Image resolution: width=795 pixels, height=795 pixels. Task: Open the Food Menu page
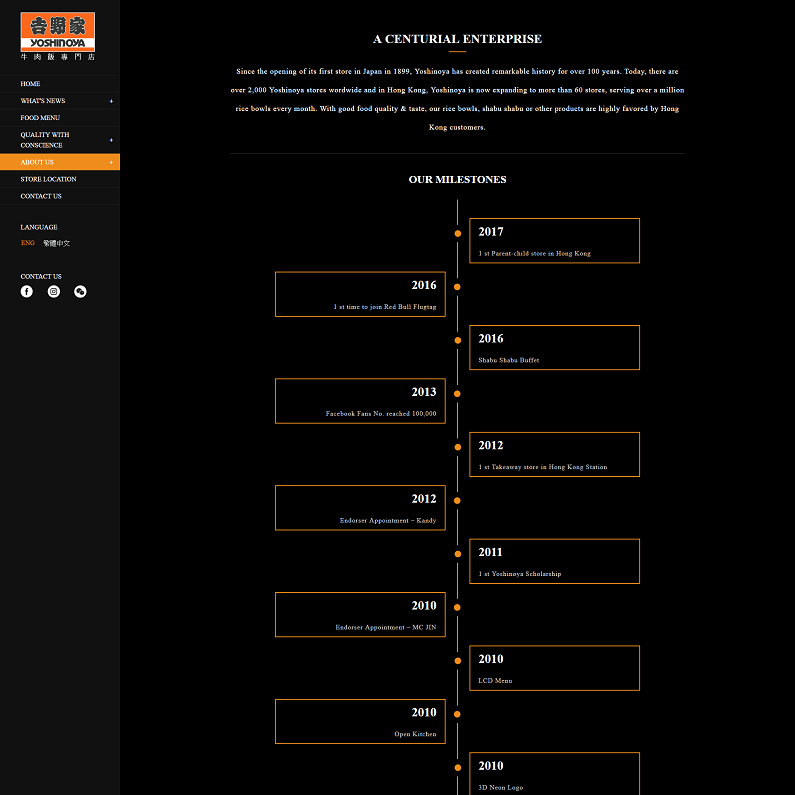click(60, 118)
